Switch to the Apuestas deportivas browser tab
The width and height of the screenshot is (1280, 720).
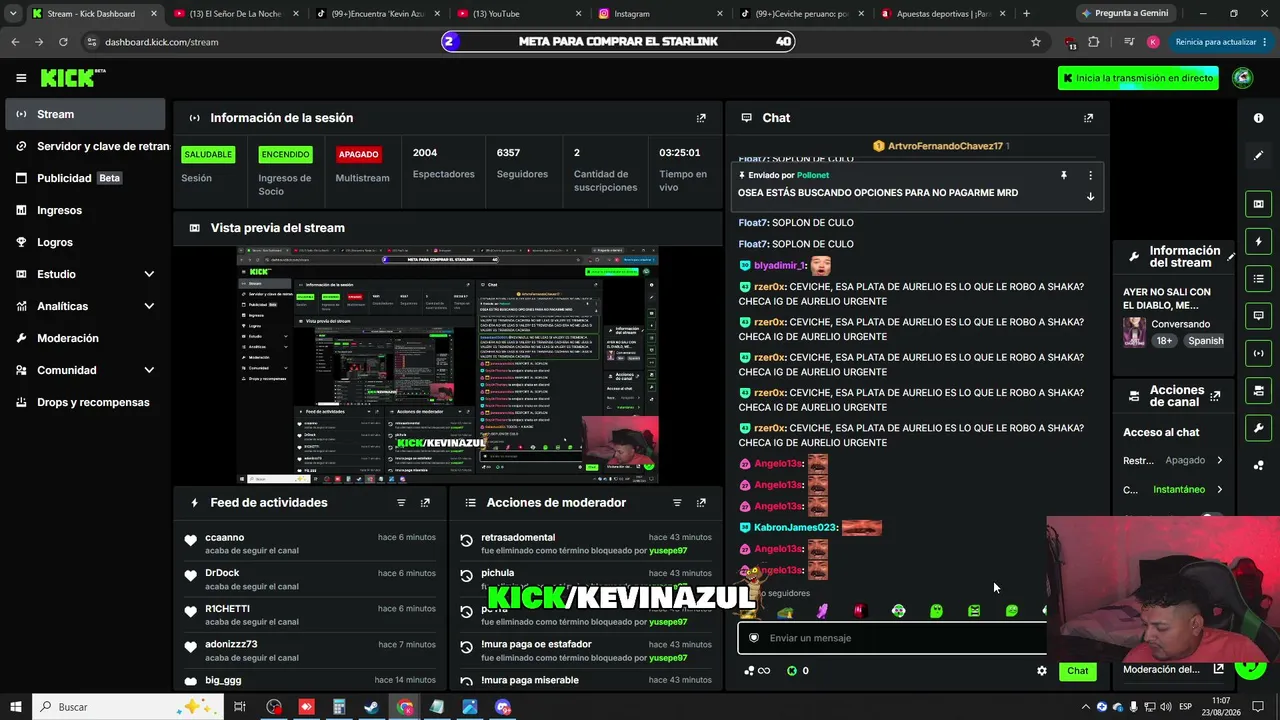tap(942, 14)
